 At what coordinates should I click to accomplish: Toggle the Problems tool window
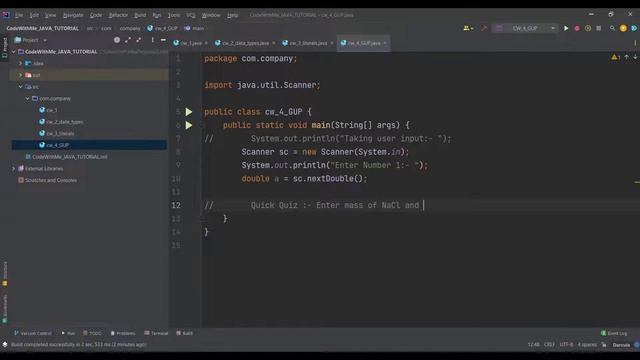tap(123, 333)
